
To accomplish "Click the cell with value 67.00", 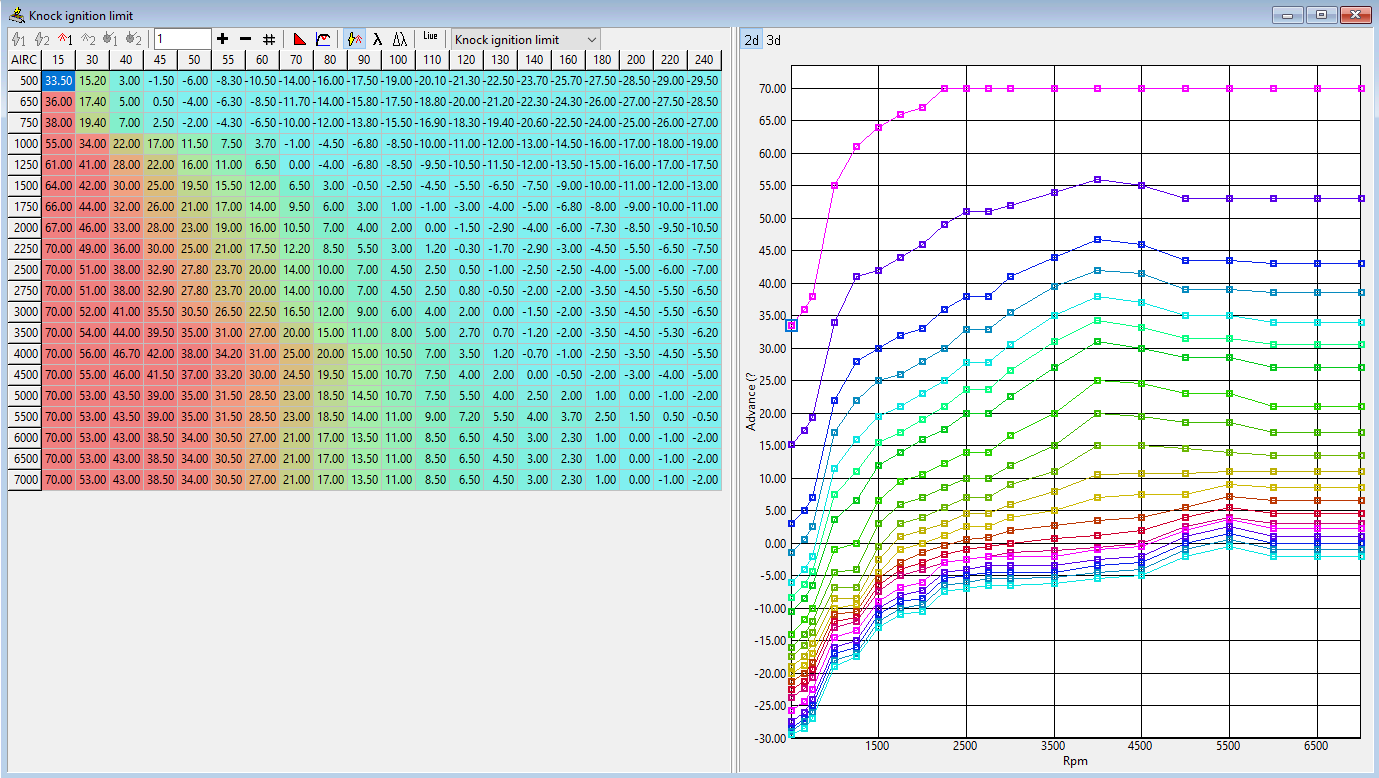I will coord(58,227).
